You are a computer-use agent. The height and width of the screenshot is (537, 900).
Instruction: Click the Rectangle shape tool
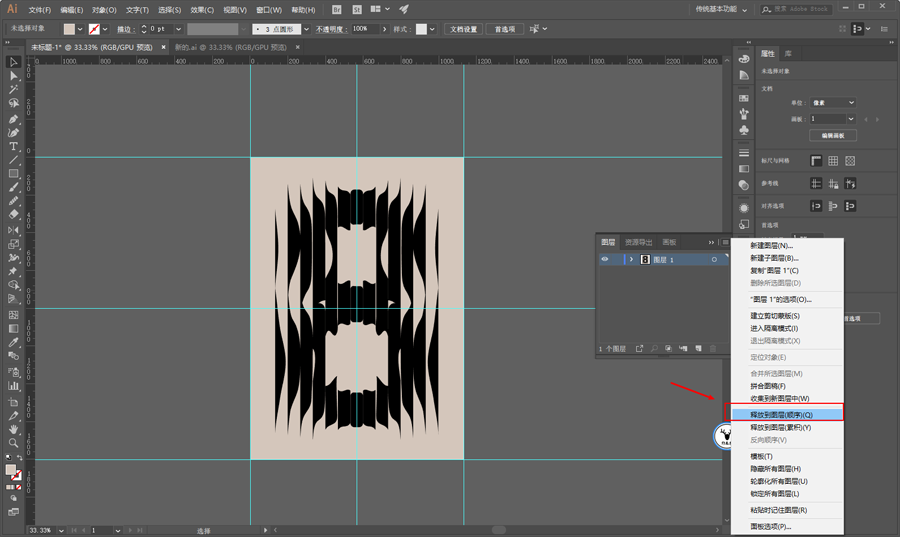[14, 174]
